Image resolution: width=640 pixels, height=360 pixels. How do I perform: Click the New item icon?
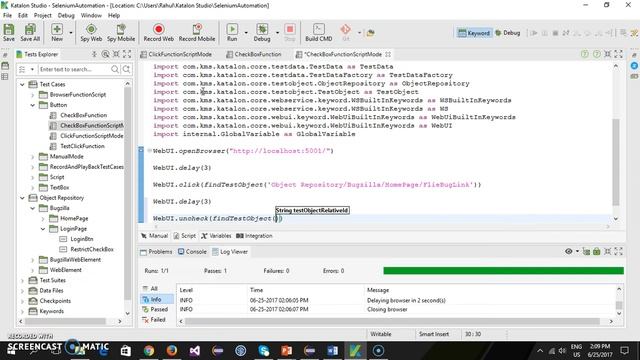57,32
